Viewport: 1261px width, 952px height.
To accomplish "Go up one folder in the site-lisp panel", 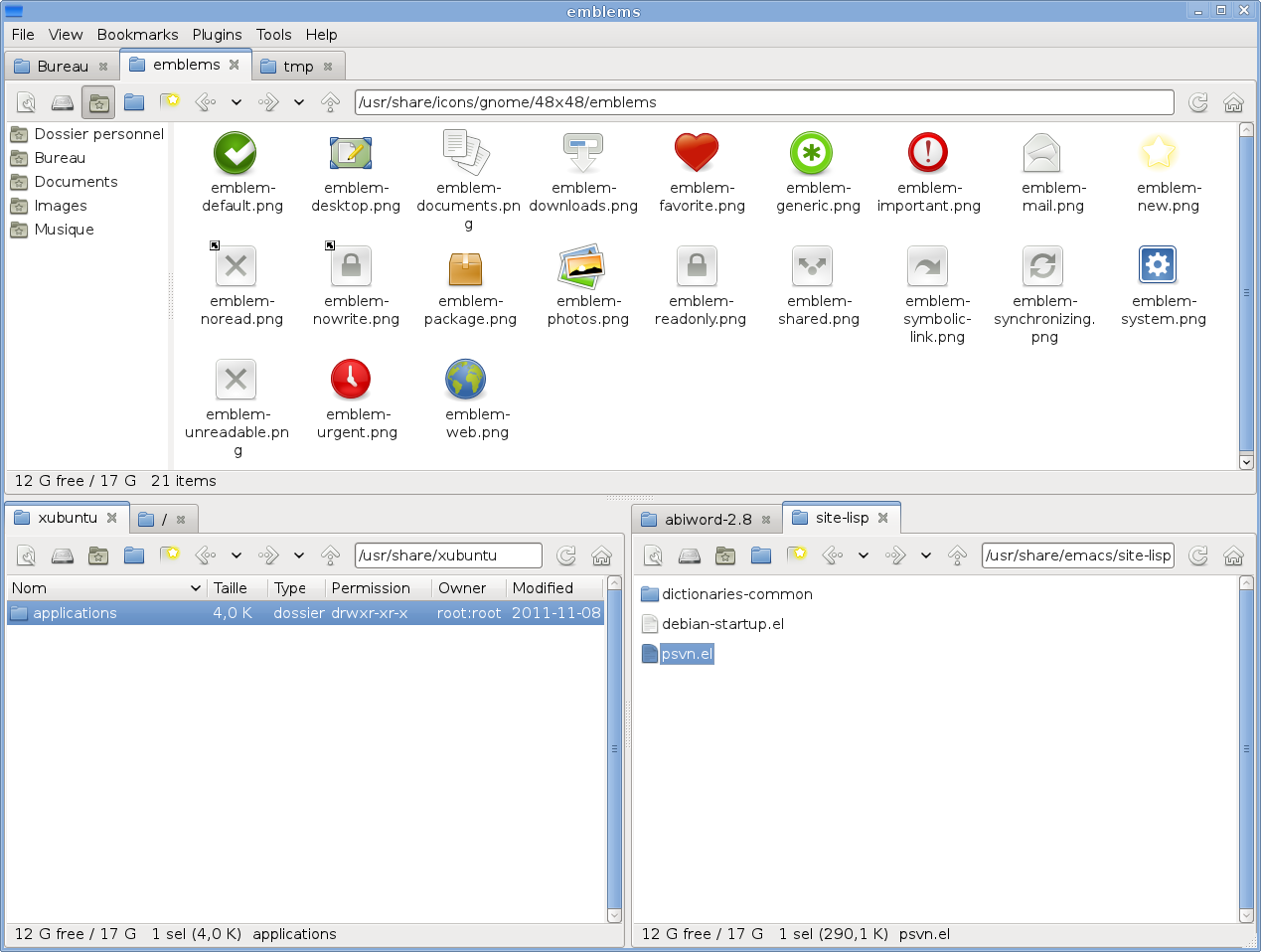I will [x=957, y=555].
